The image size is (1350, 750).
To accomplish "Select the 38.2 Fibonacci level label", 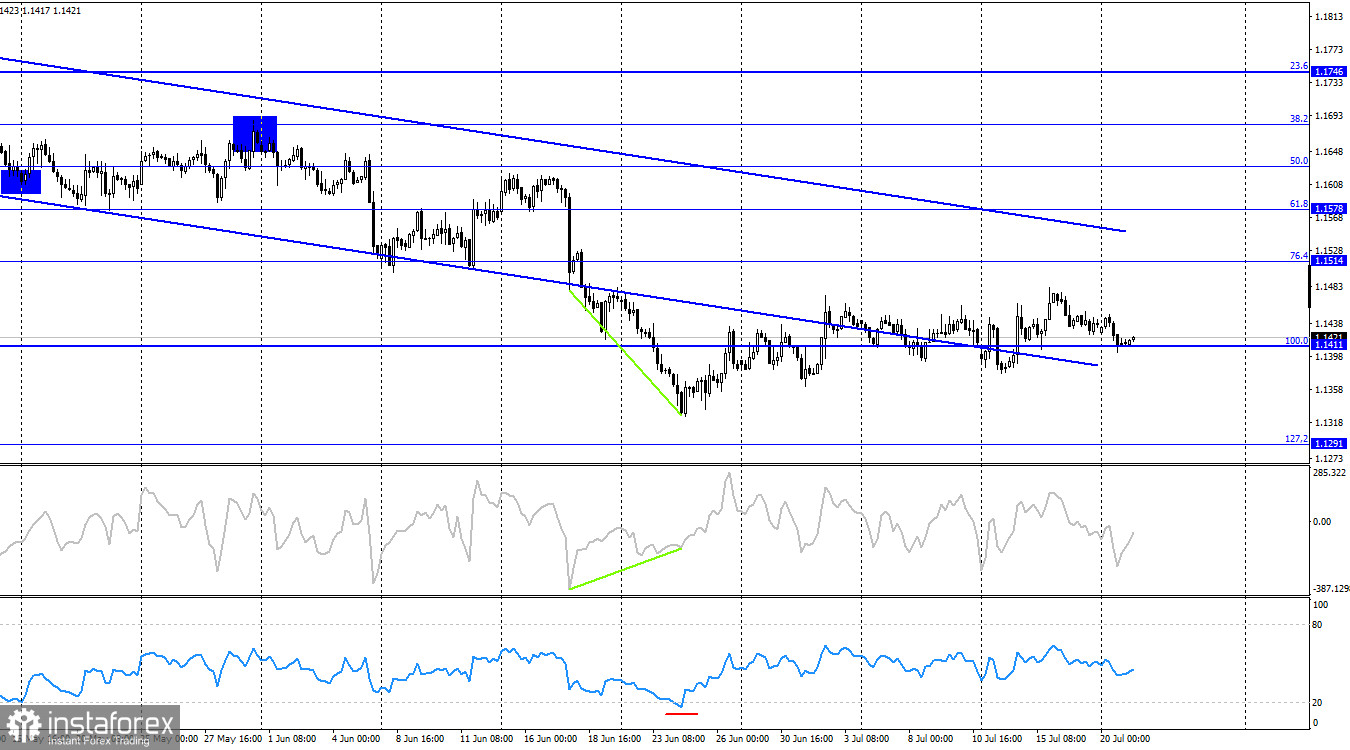I will click(x=1298, y=119).
